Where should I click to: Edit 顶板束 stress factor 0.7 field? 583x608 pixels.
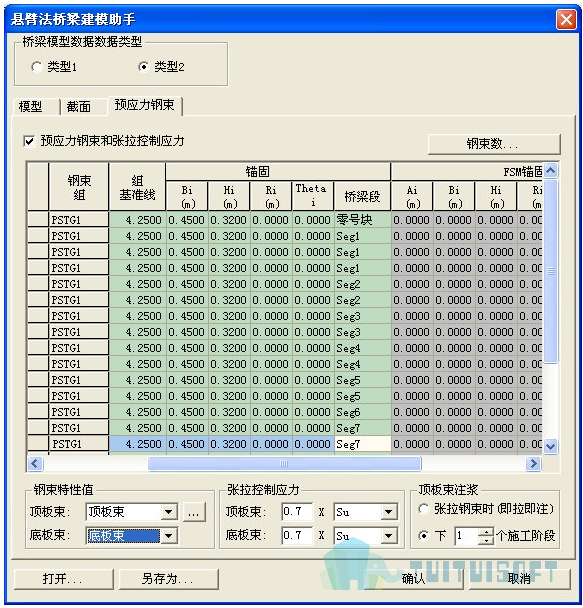[297, 512]
